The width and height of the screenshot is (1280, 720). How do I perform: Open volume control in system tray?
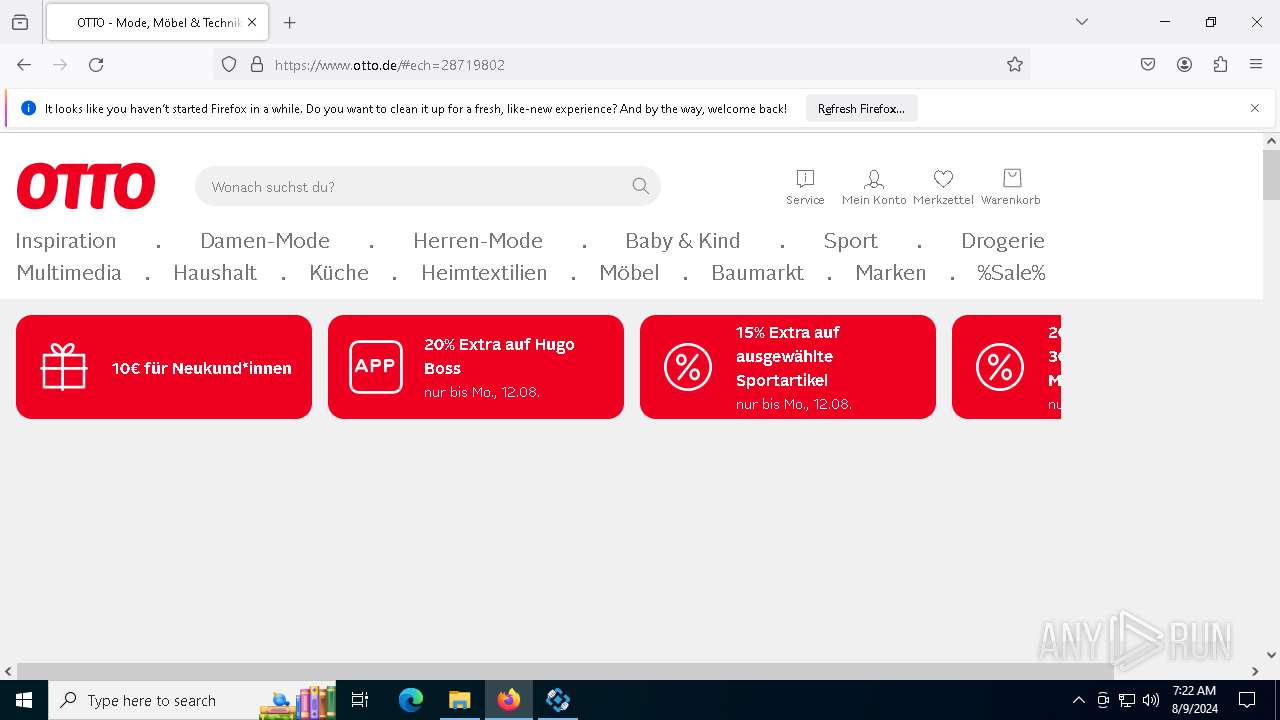point(1151,700)
